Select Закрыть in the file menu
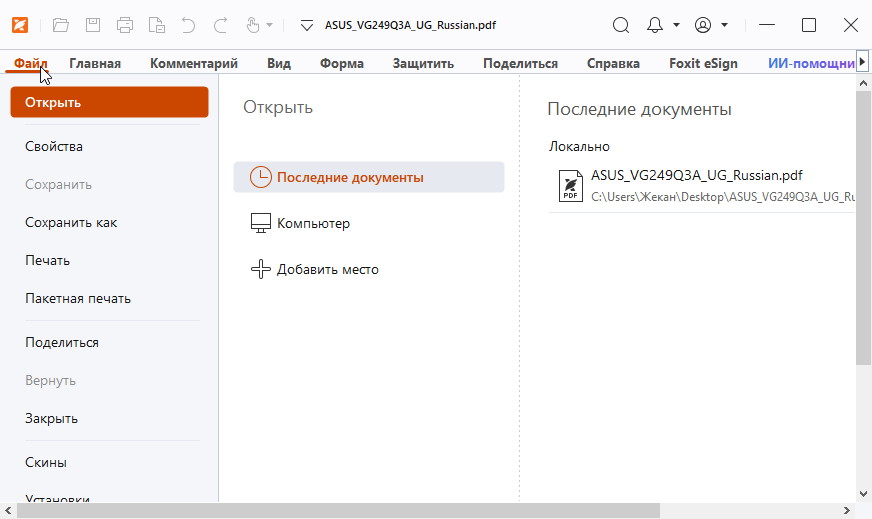 [x=51, y=418]
